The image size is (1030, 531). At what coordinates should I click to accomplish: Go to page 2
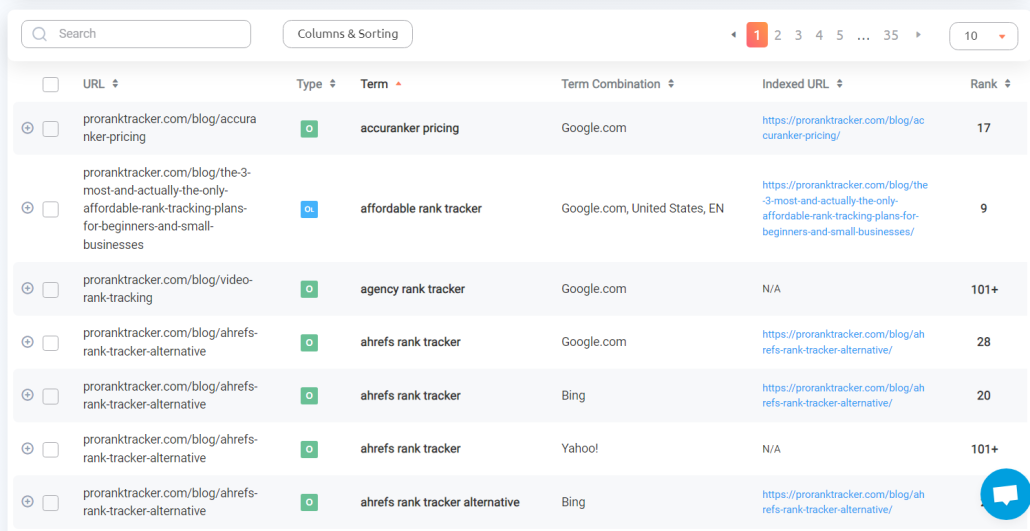[x=778, y=35]
